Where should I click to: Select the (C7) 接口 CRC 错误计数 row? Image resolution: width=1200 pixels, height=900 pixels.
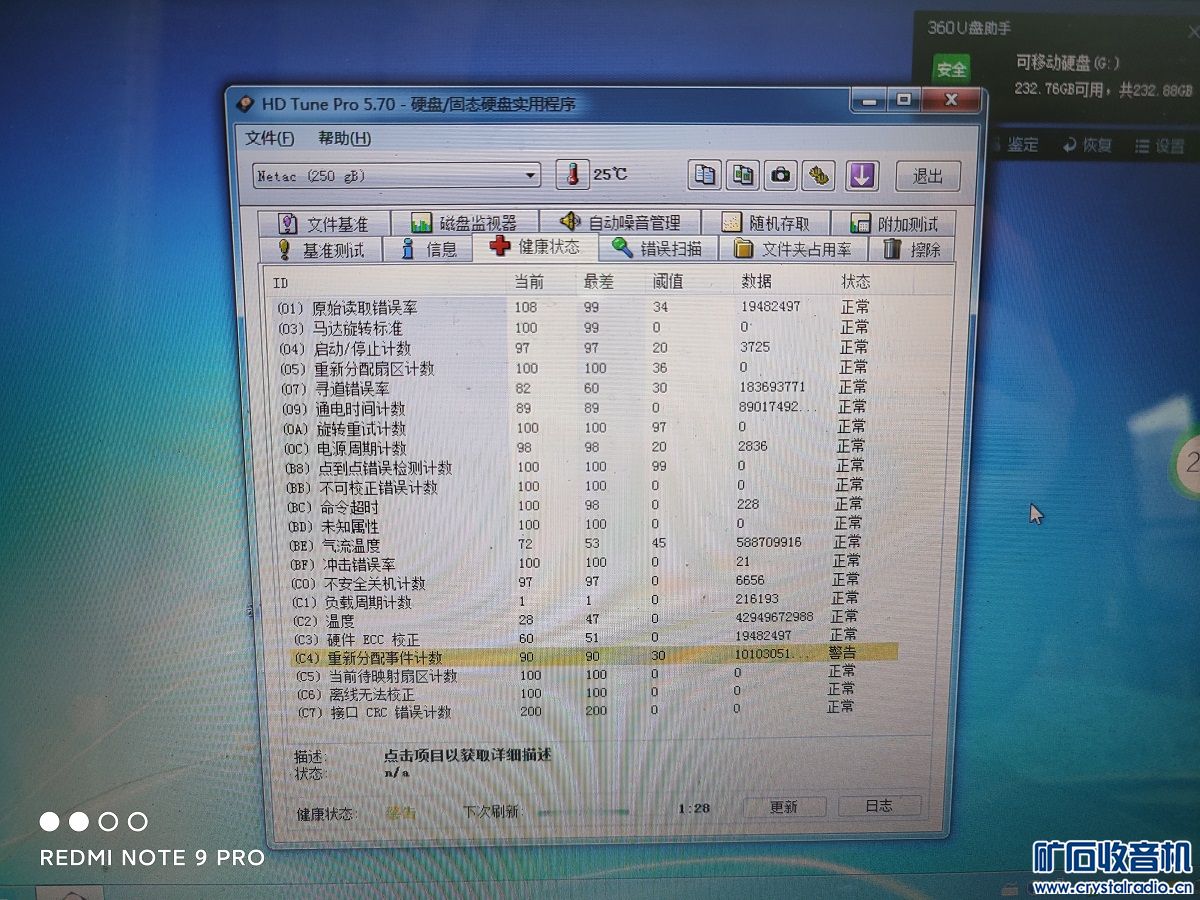pyautogui.click(x=575, y=711)
